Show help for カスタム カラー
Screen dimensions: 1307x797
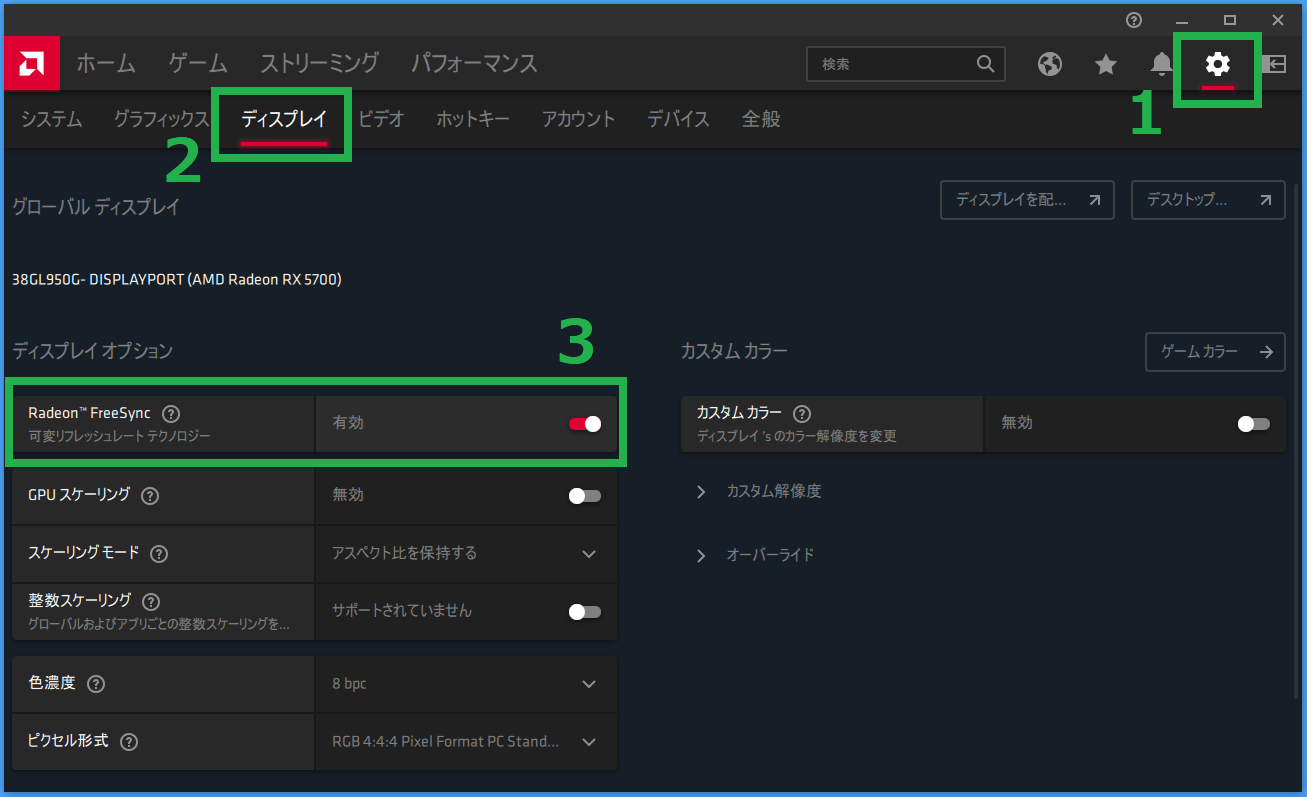click(802, 413)
